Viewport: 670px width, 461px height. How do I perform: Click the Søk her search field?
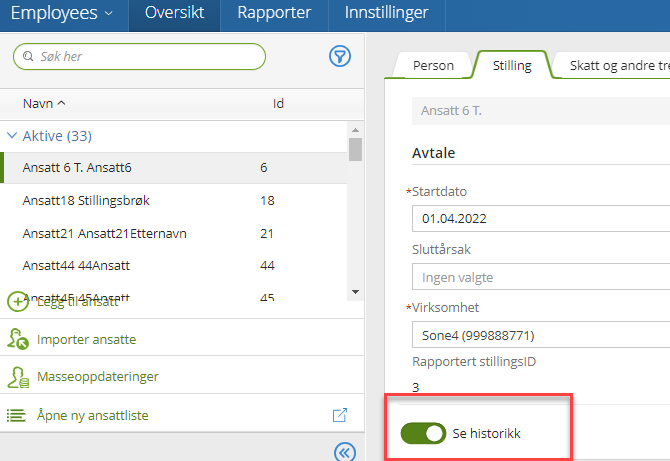pos(139,56)
